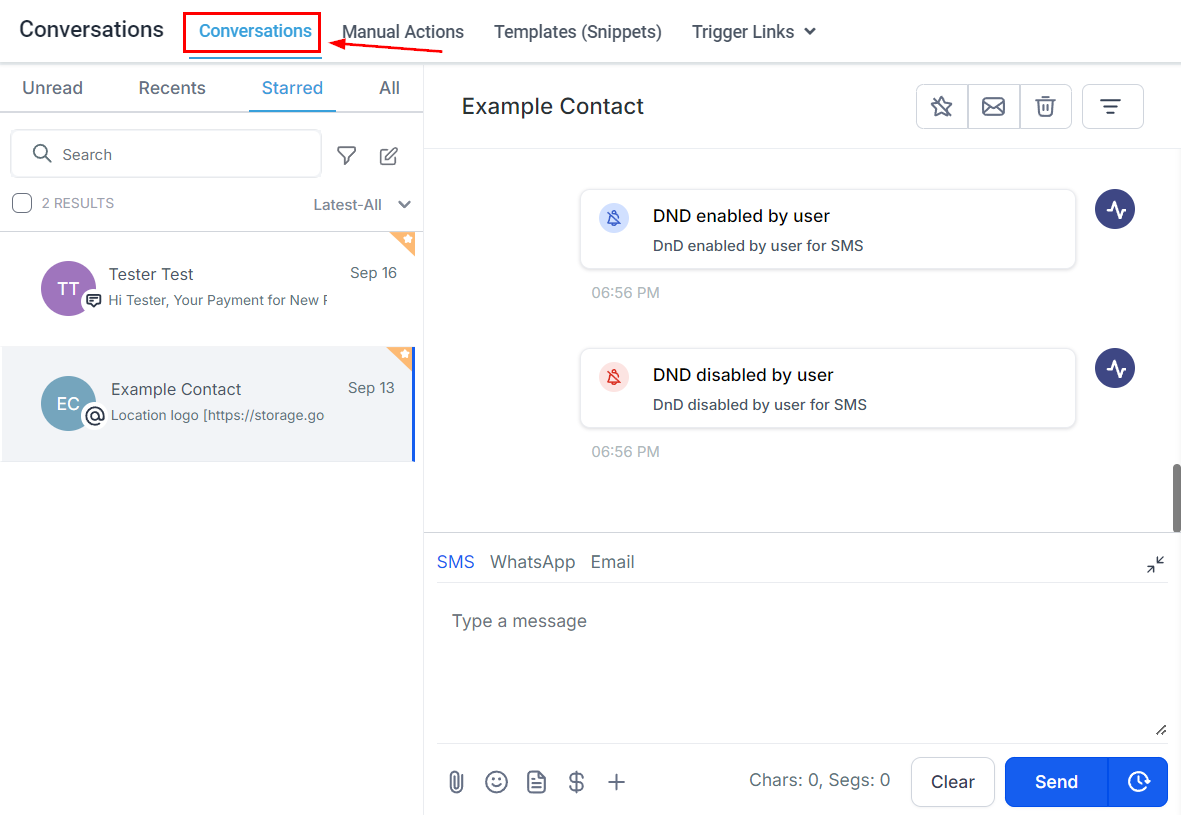Image resolution: width=1181 pixels, height=815 pixels.
Task: Click the 2 RESULTS label
Action: [x=78, y=203]
